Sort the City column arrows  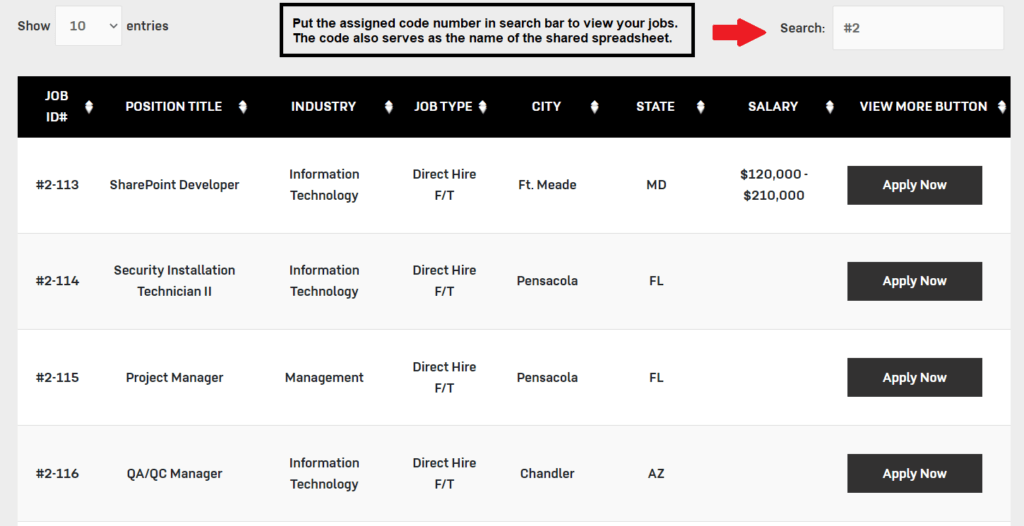(594, 107)
